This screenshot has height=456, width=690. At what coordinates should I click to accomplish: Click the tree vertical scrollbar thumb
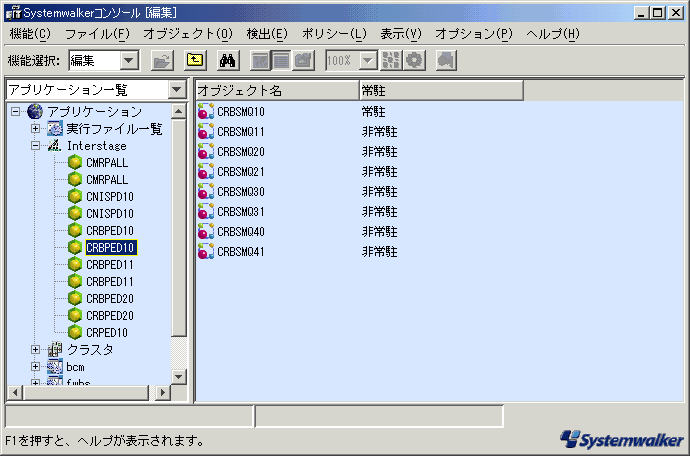[x=179, y=228]
